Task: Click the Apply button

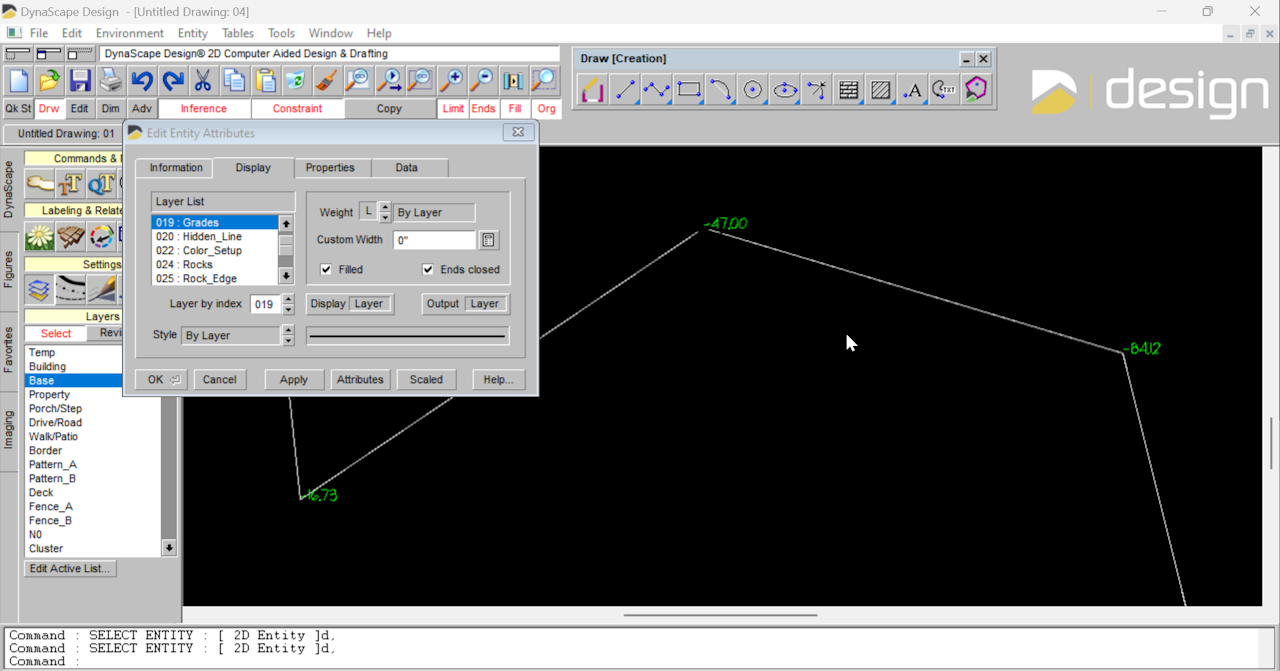Action: [293, 380]
